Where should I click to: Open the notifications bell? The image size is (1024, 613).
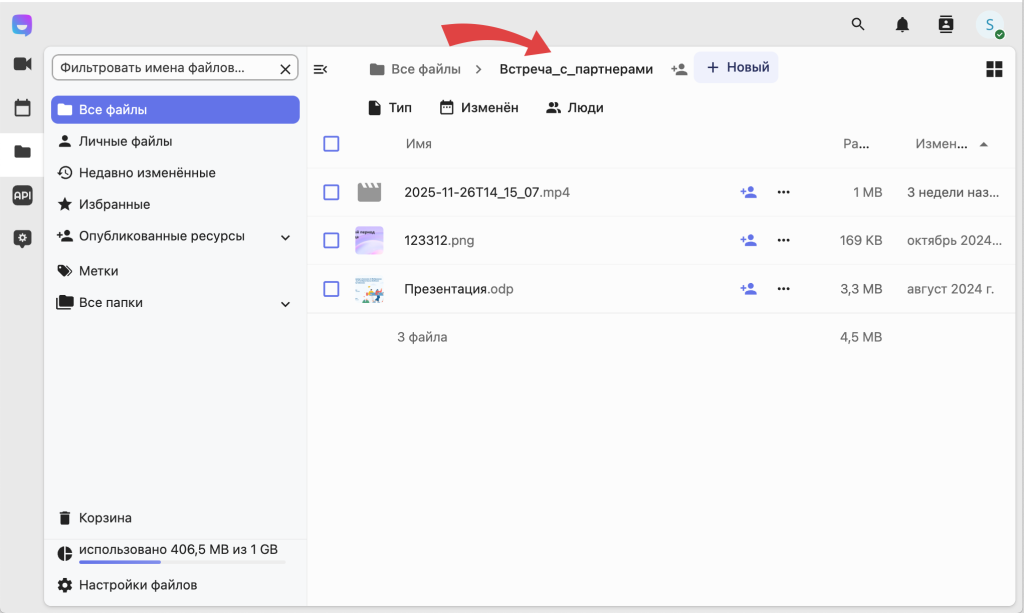click(902, 25)
